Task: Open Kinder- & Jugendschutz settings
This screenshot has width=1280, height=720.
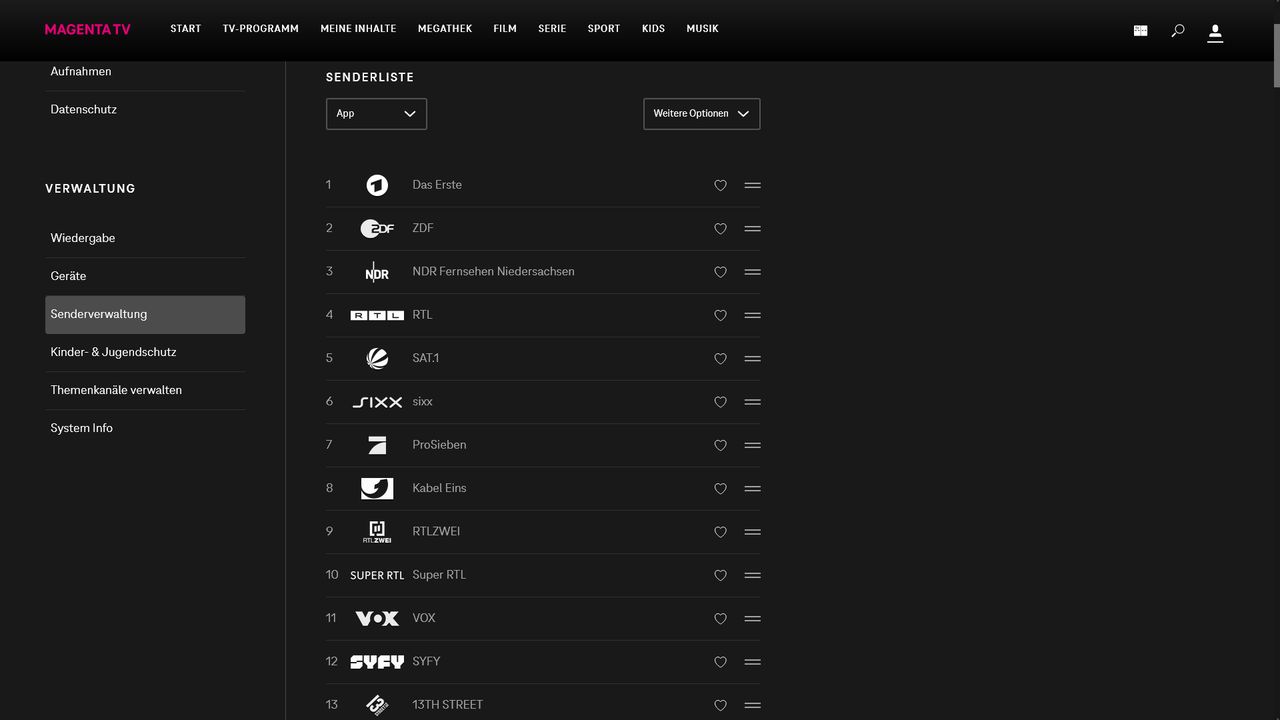Action: pos(145,352)
